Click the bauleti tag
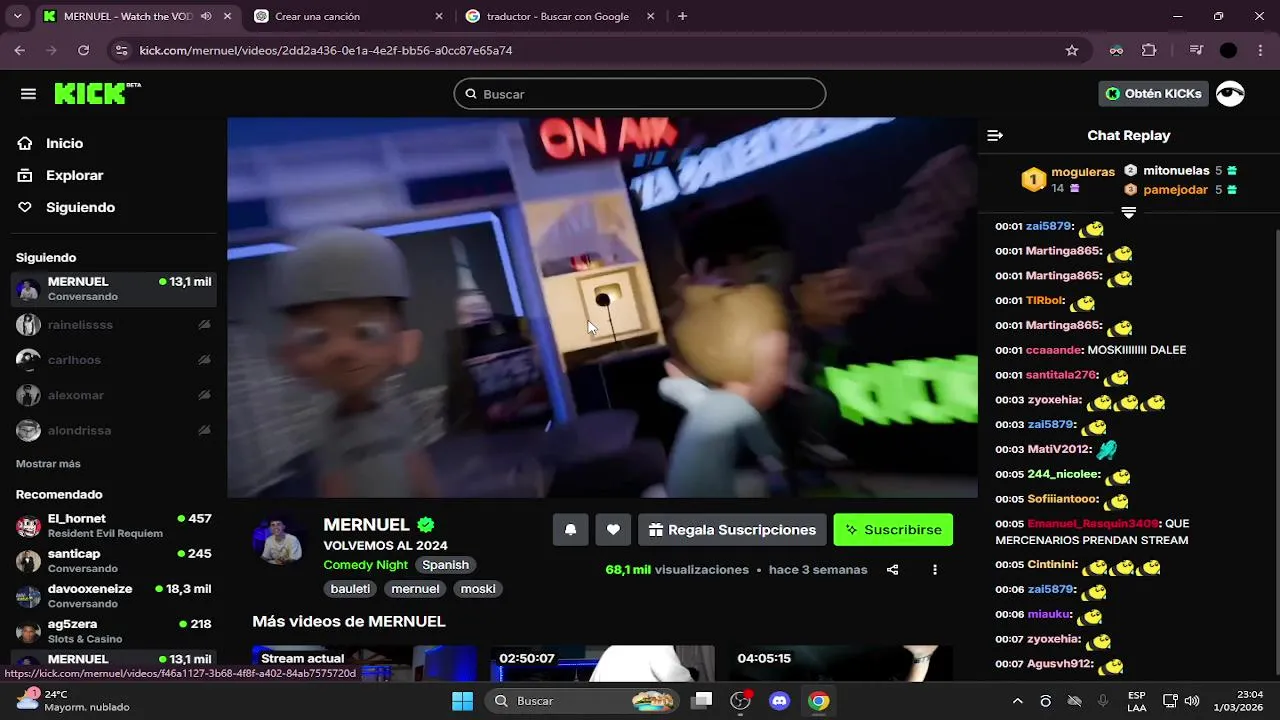The height and width of the screenshot is (720, 1280). tap(350, 589)
